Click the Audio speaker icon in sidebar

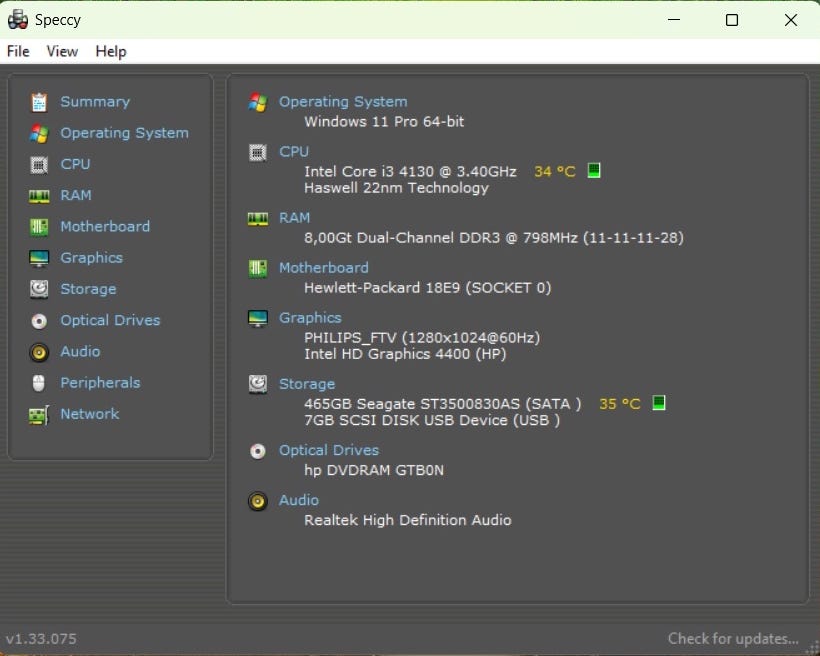[39, 352]
